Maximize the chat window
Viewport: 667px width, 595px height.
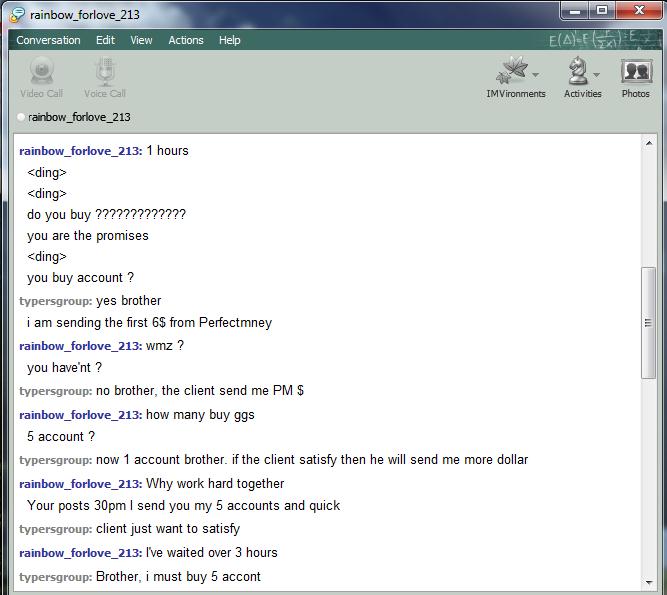pos(602,10)
